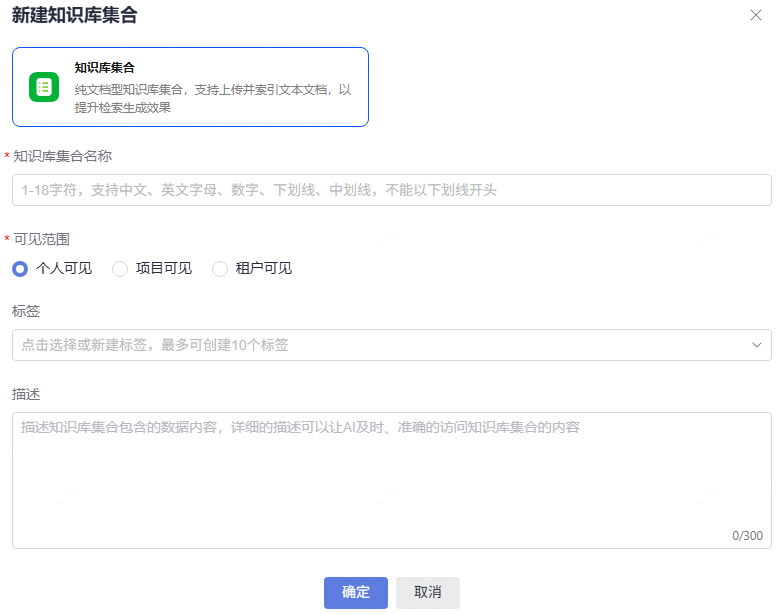Confirm creation with the 确定 button
781x614 pixels.
pyautogui.click(x=355, y=592)
